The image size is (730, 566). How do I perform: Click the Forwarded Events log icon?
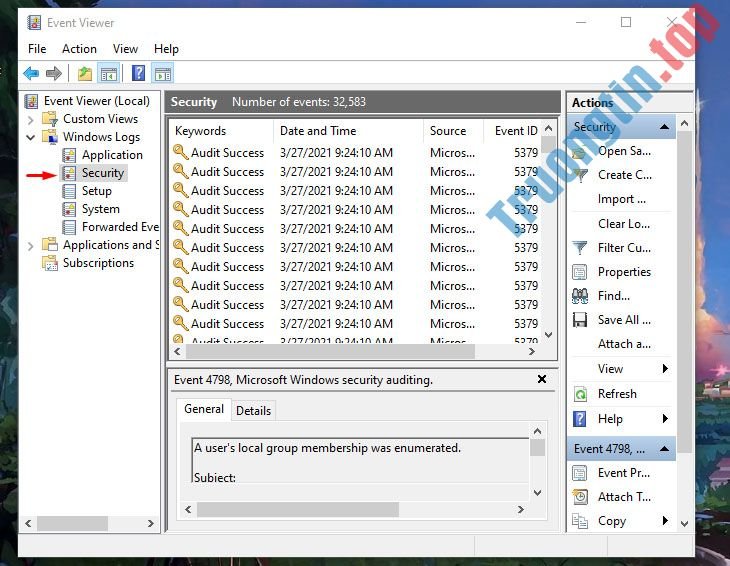pyautogui.click(x=69, y=227)
